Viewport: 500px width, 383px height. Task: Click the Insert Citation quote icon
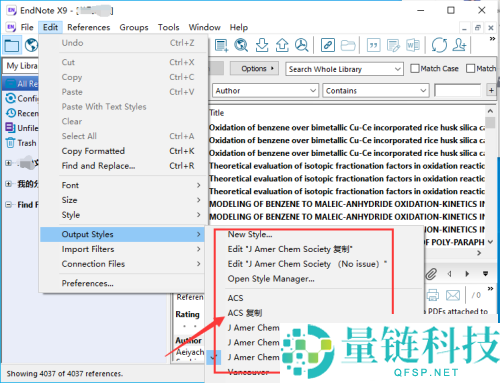(373, 45)
